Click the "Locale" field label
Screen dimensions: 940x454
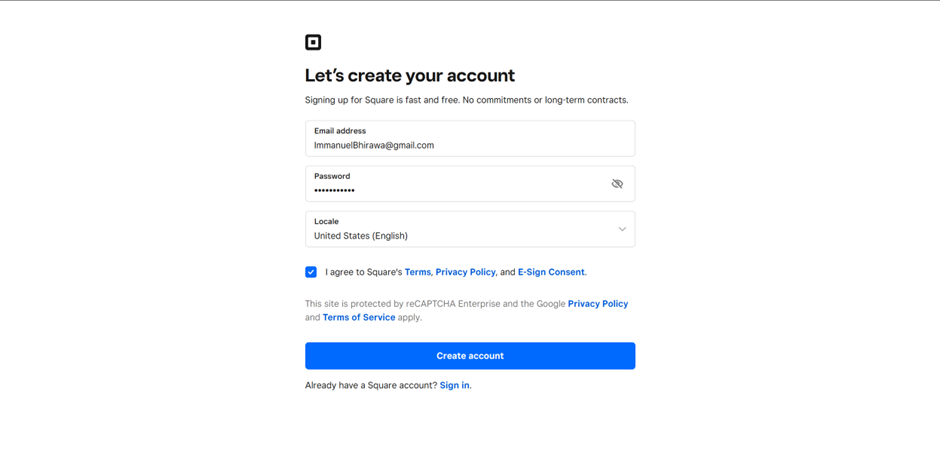click(326, 221)
